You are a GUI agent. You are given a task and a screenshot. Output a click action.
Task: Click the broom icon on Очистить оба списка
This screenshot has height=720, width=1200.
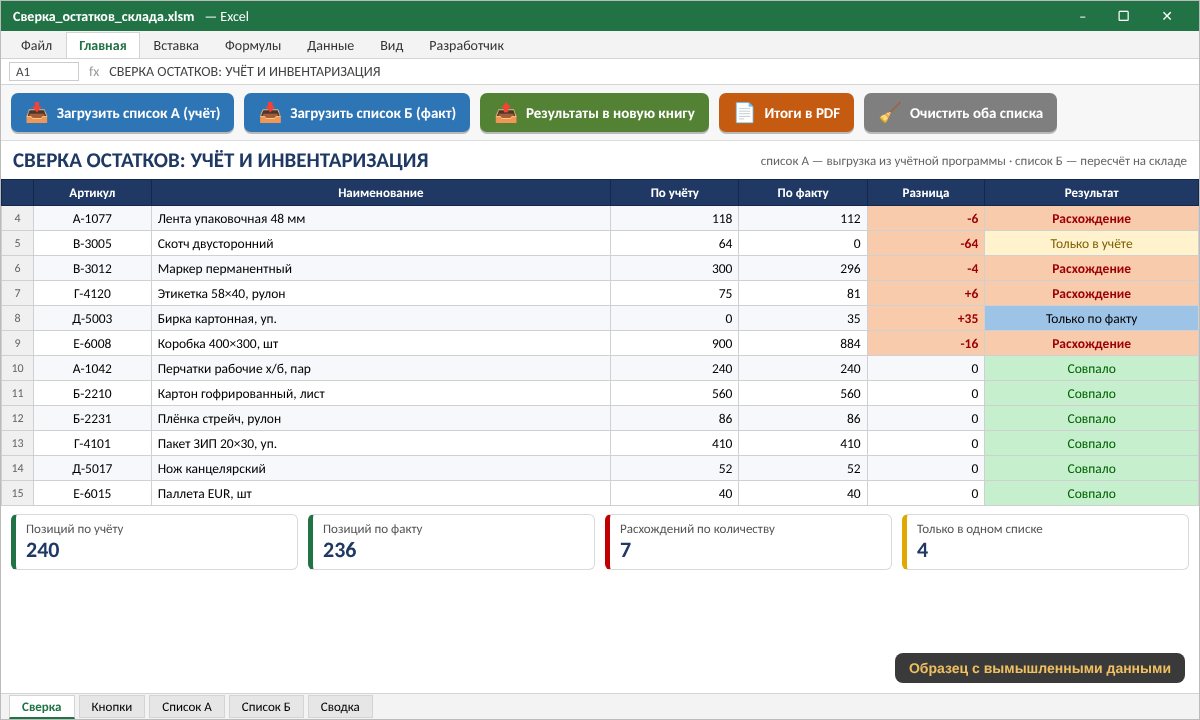coord(889,113)
